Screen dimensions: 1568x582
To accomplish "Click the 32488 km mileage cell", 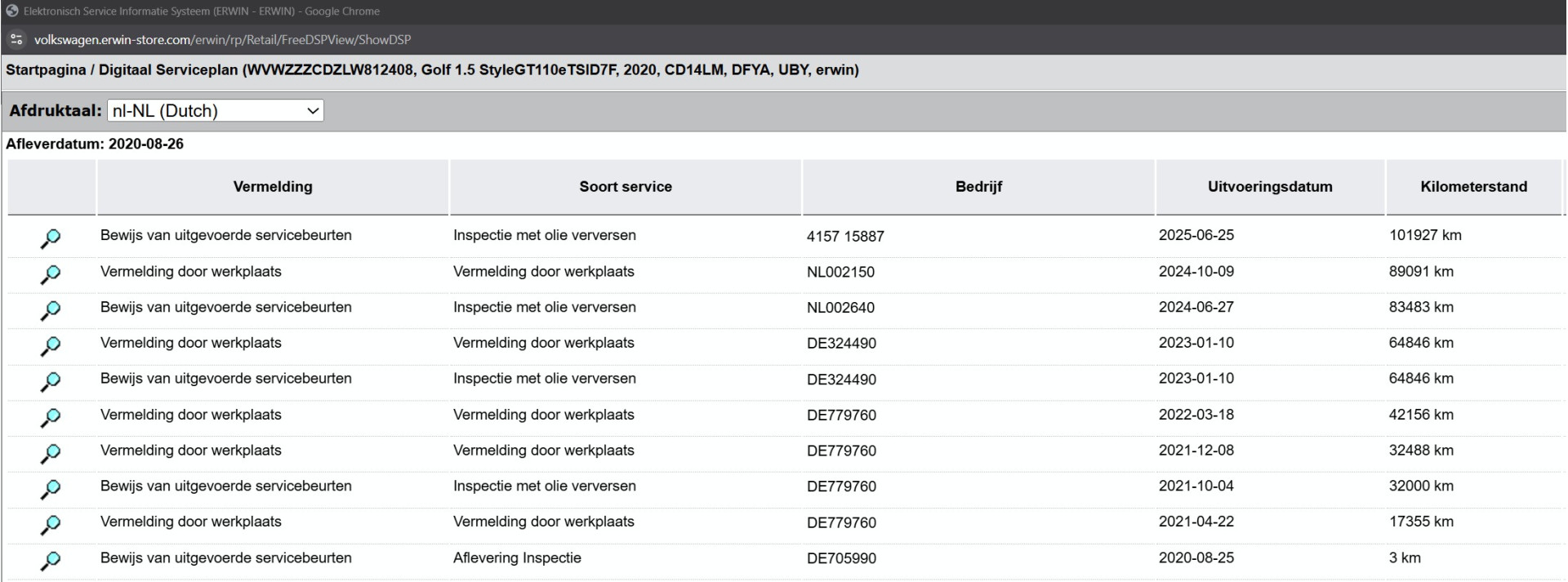I will (x=1421, y=451).
